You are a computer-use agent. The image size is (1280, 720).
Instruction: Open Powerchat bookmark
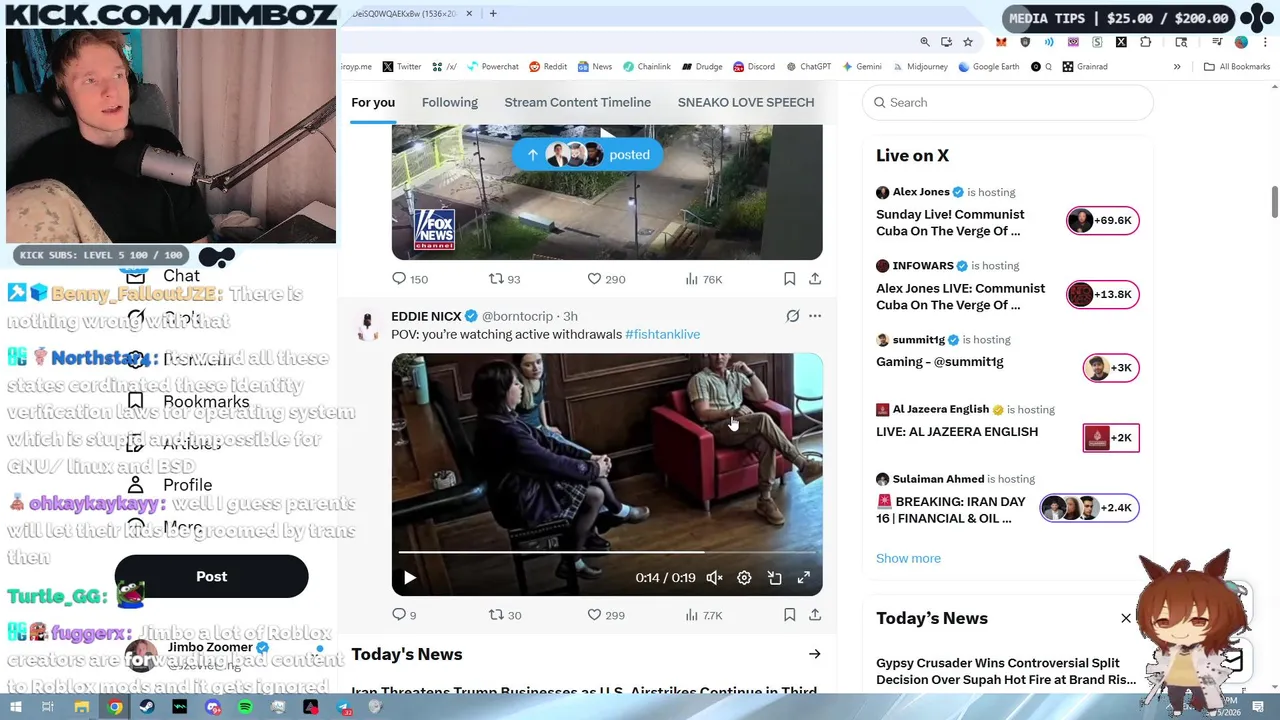click(x=492, y=67)
